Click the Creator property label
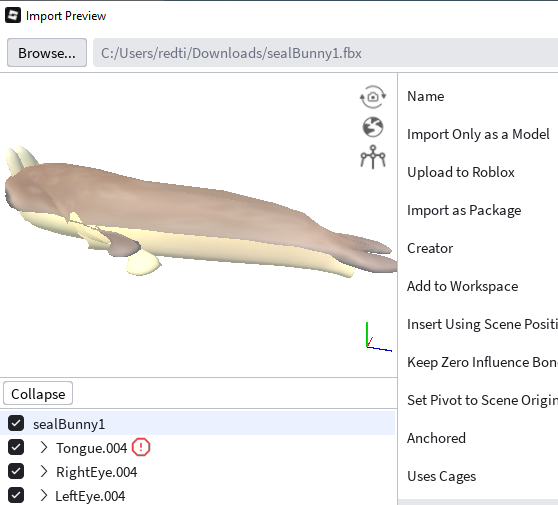 pos(430,248)
